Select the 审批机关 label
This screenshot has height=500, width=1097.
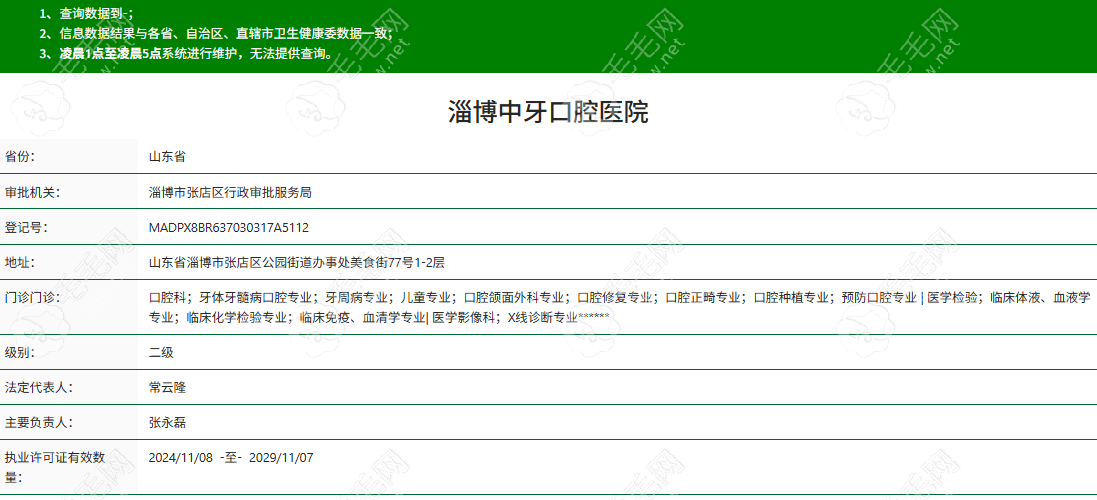pos(32,192)
